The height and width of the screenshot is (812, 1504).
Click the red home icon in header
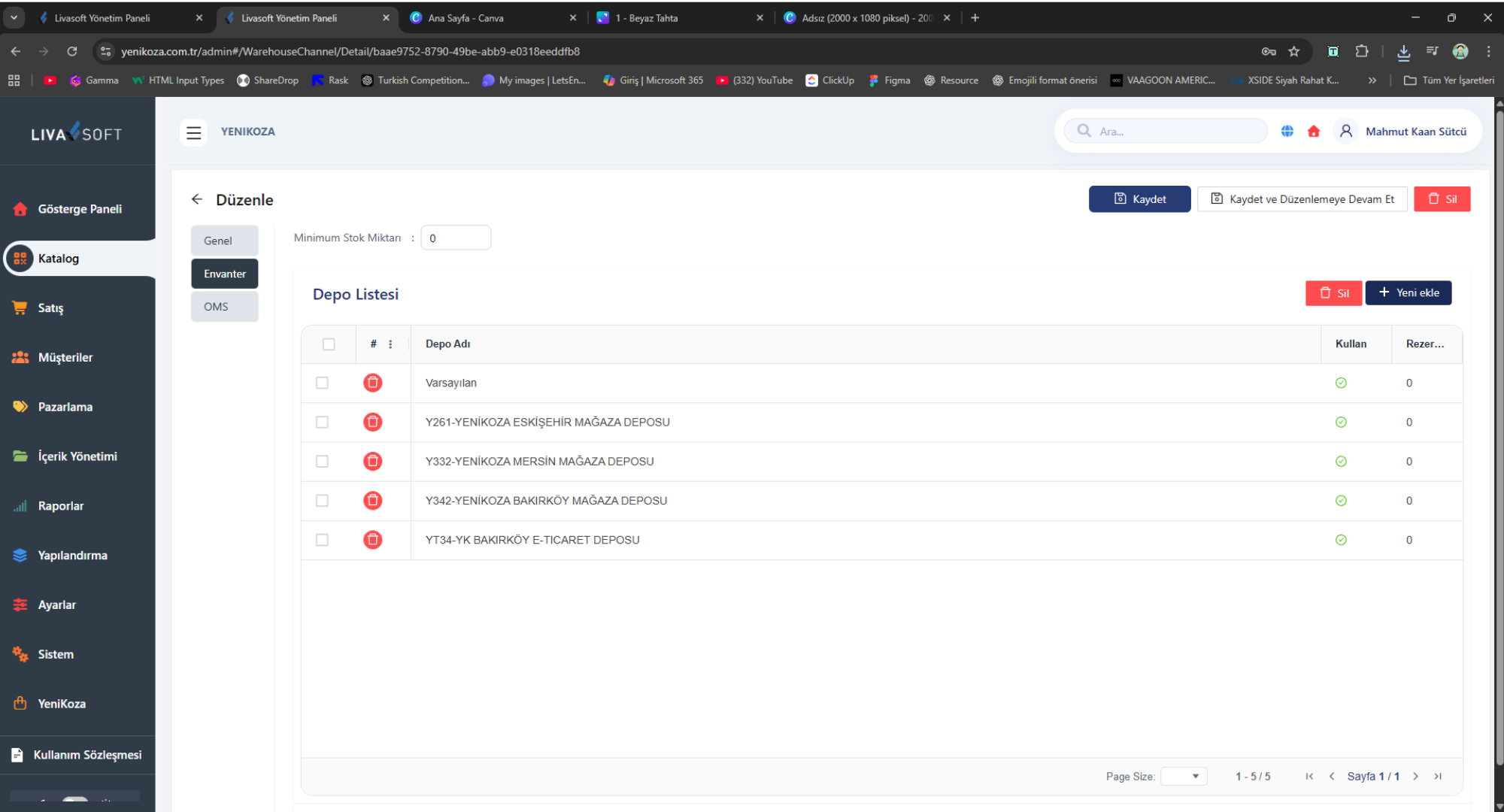pyautogui.click(x=1314, y=132)
